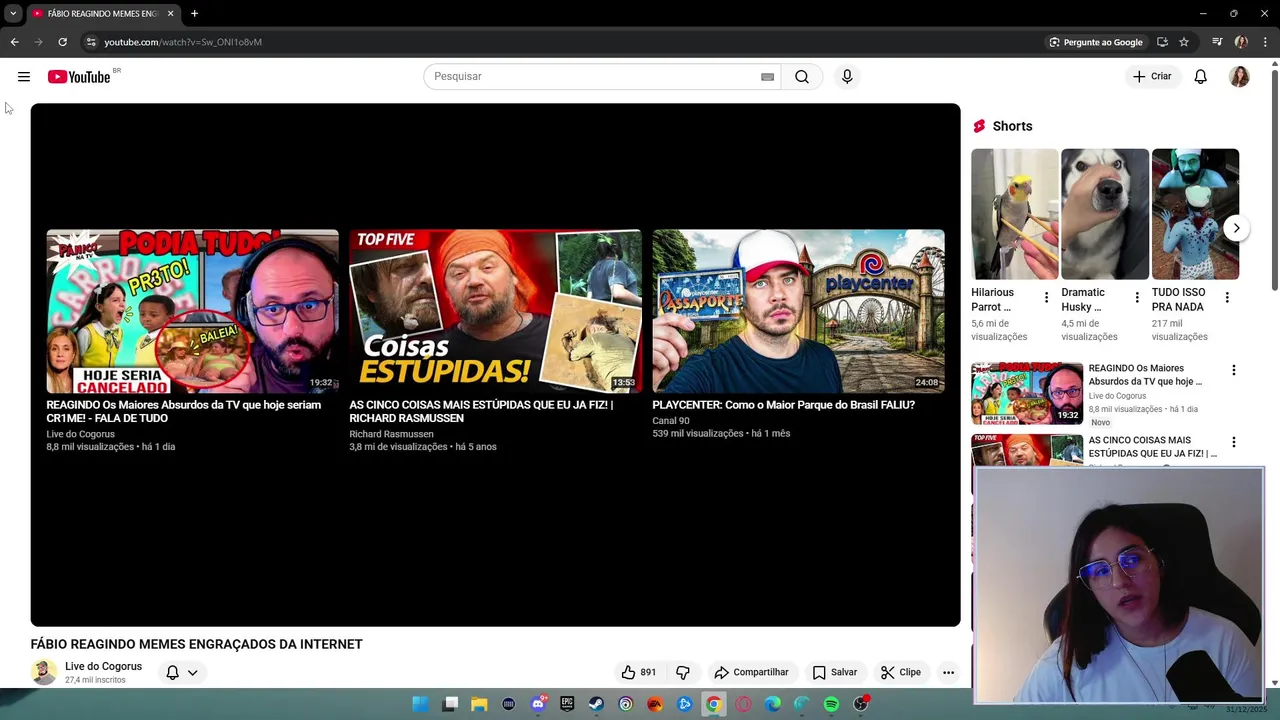Screen dimensions: 1280x720
Task: Play AS CINCO COISAS MAIS ESTÚPIDAS endscreen thumbnail
Action: (x=495, y=311)
